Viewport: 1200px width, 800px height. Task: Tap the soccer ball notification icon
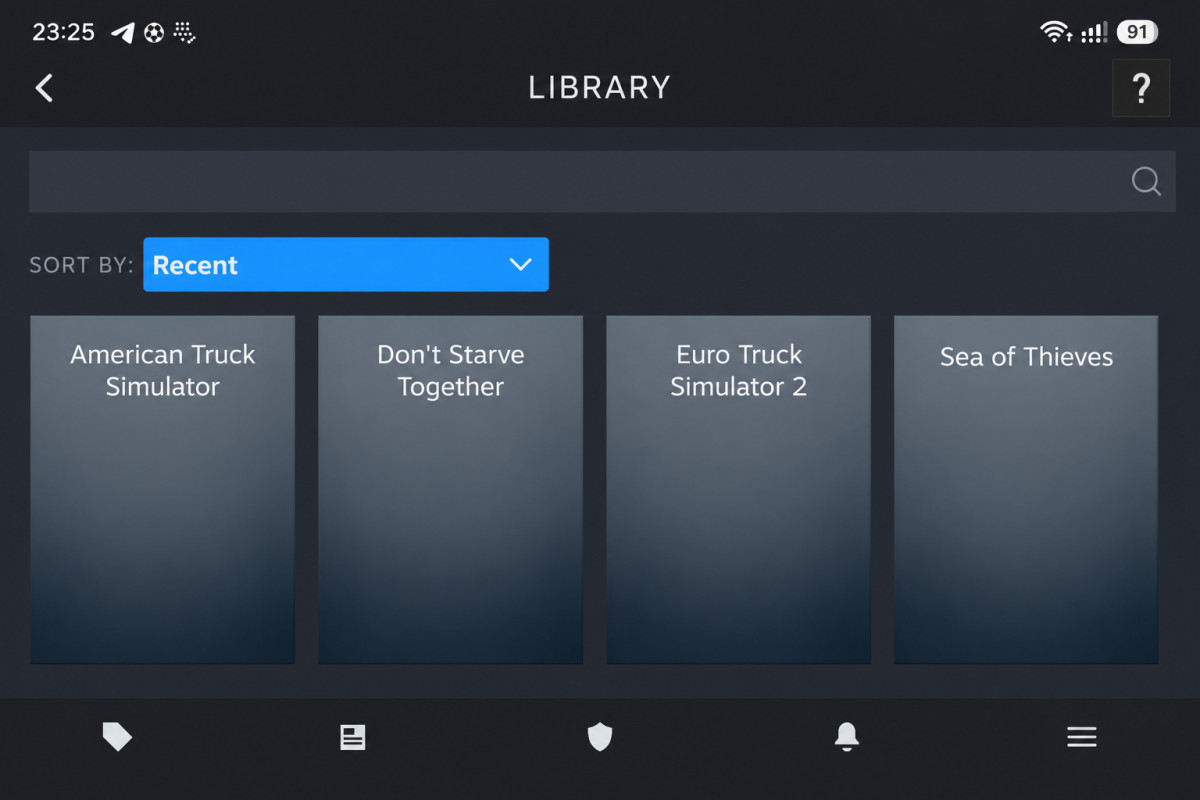(x=153, y=33)
